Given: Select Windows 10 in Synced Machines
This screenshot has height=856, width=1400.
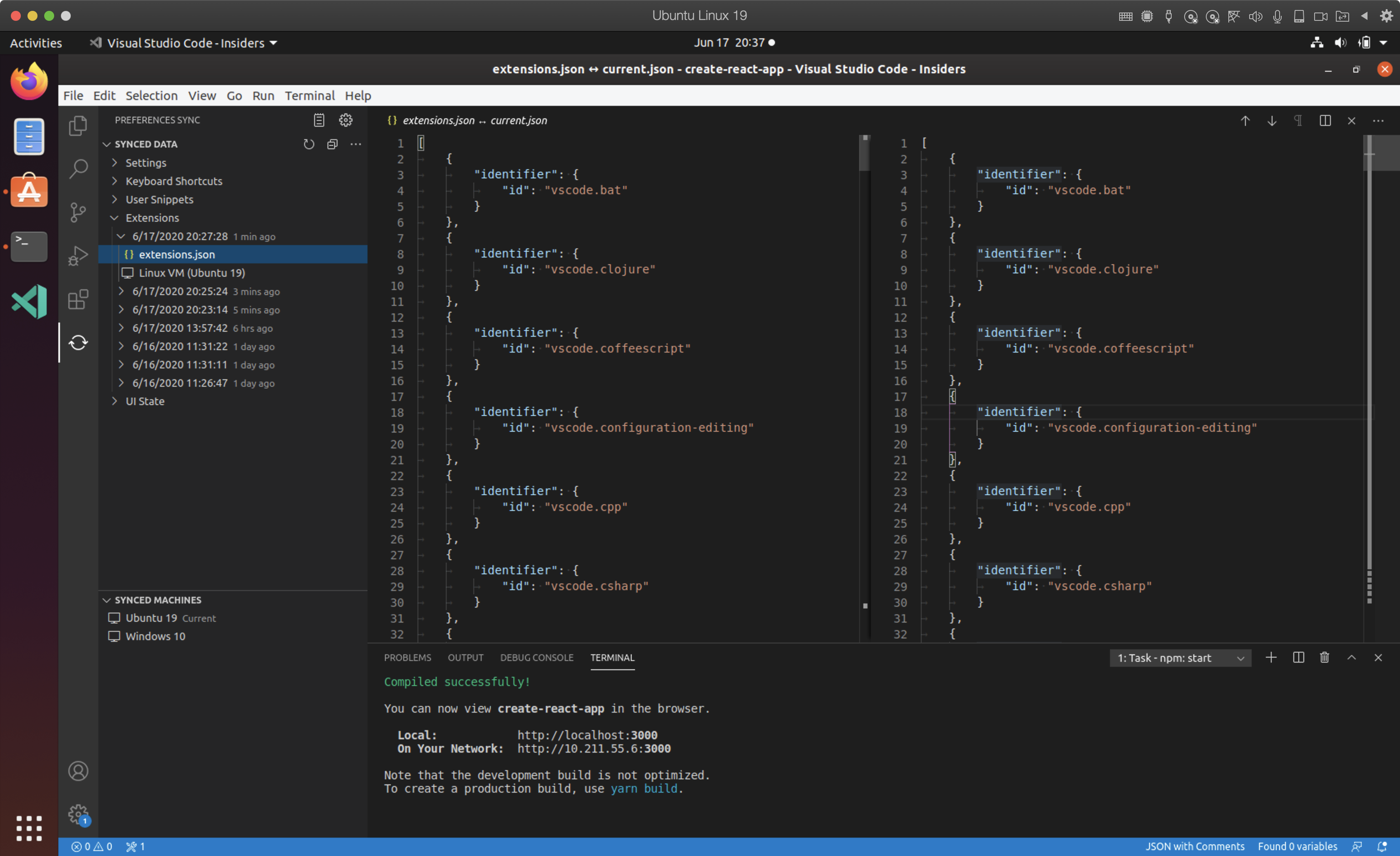Looking at the screenshot, I should click(x=155, y=636).
